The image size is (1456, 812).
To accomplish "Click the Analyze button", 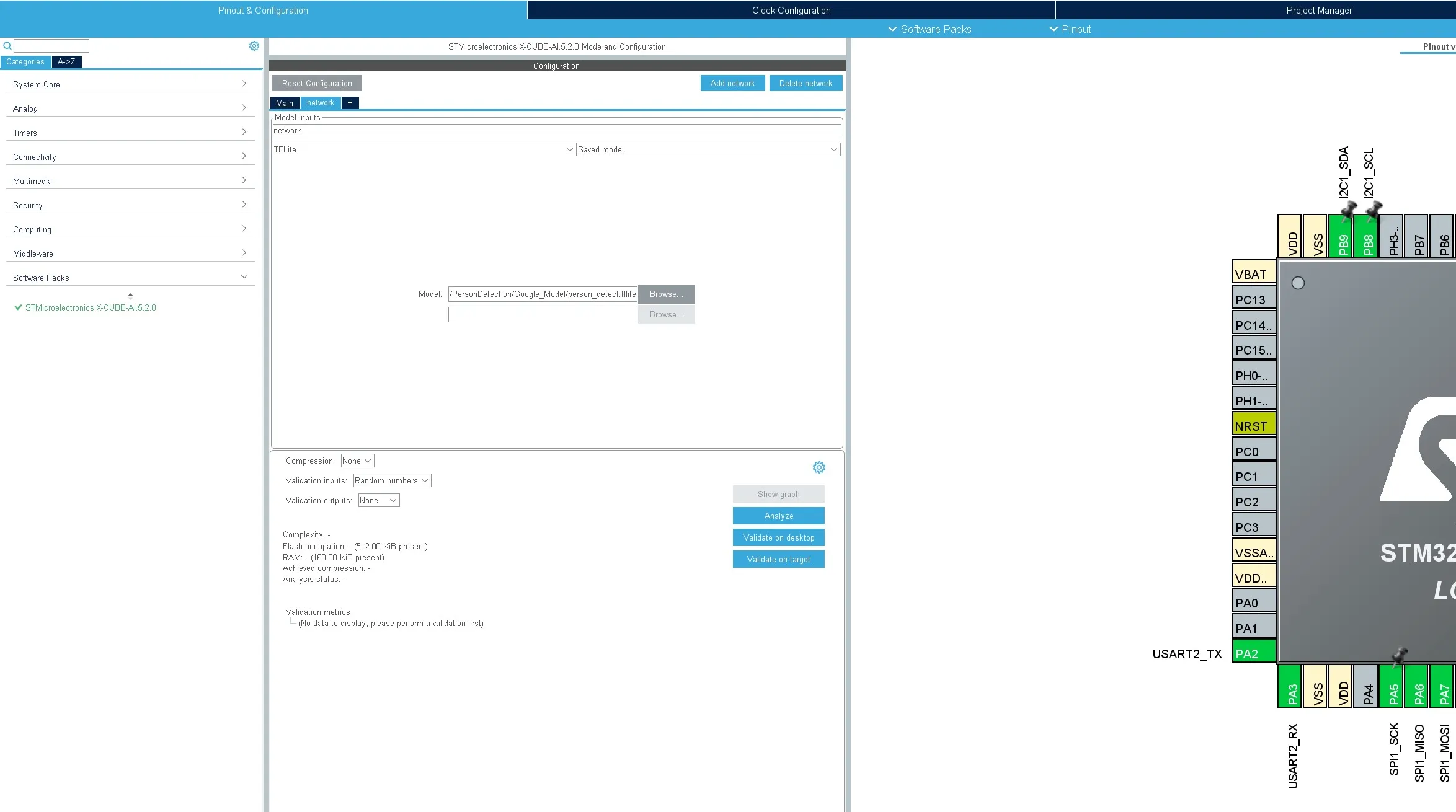I will pos(778,516).
